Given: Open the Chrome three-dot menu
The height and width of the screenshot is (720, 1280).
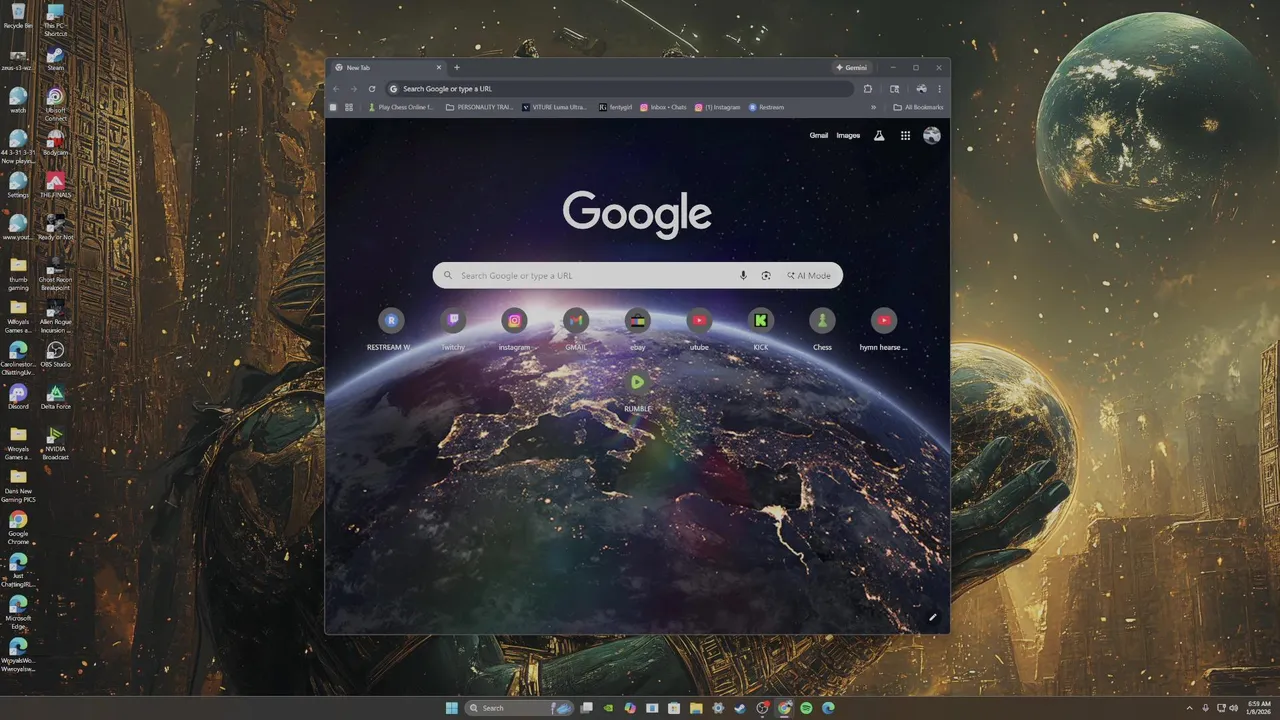Looking at the screenshot, I should (939, 88).
